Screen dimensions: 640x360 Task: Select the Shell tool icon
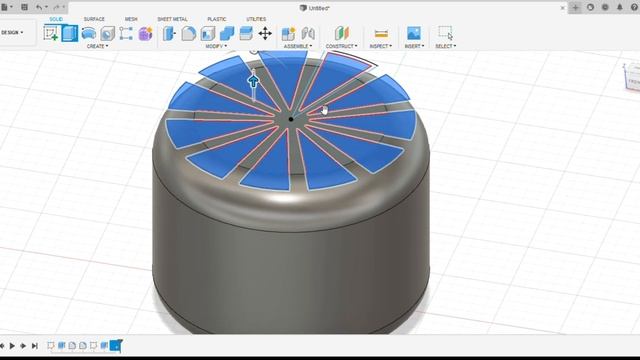coord(208,33)
